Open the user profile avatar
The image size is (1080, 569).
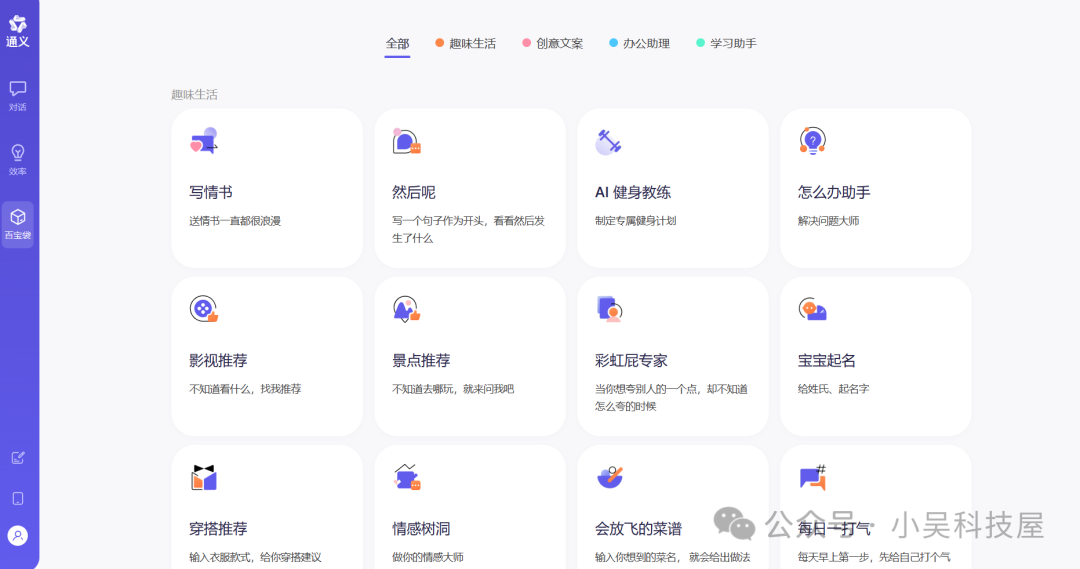coord(18,535)
